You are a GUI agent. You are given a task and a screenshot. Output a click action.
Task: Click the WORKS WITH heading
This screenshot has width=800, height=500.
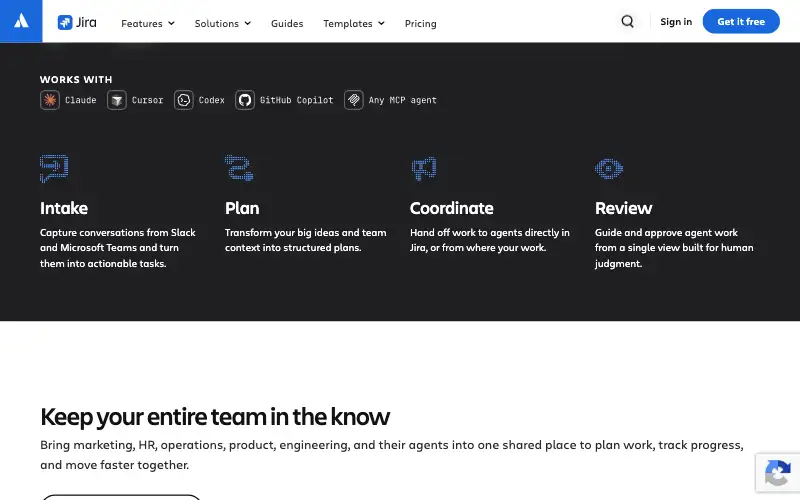(x=76, y=80)
